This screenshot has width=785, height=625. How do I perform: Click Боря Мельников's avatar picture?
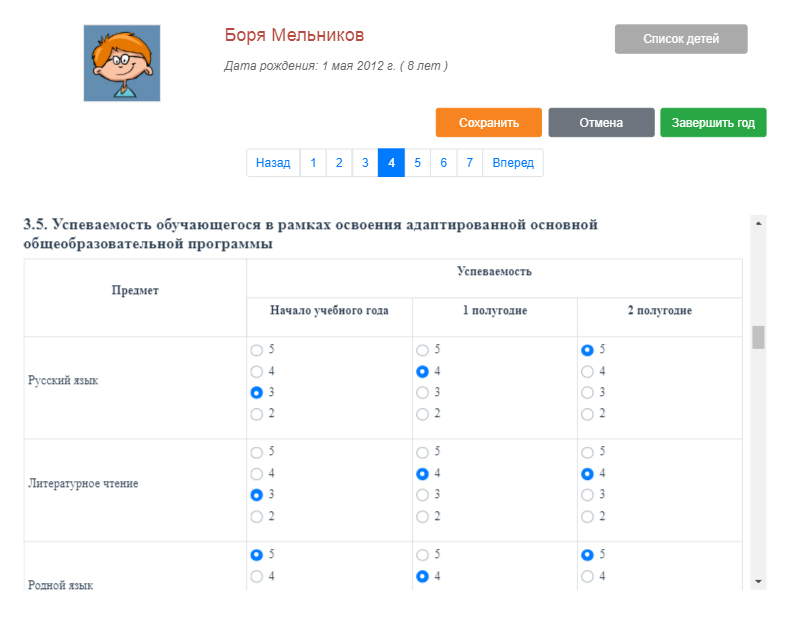coord(121,63)
